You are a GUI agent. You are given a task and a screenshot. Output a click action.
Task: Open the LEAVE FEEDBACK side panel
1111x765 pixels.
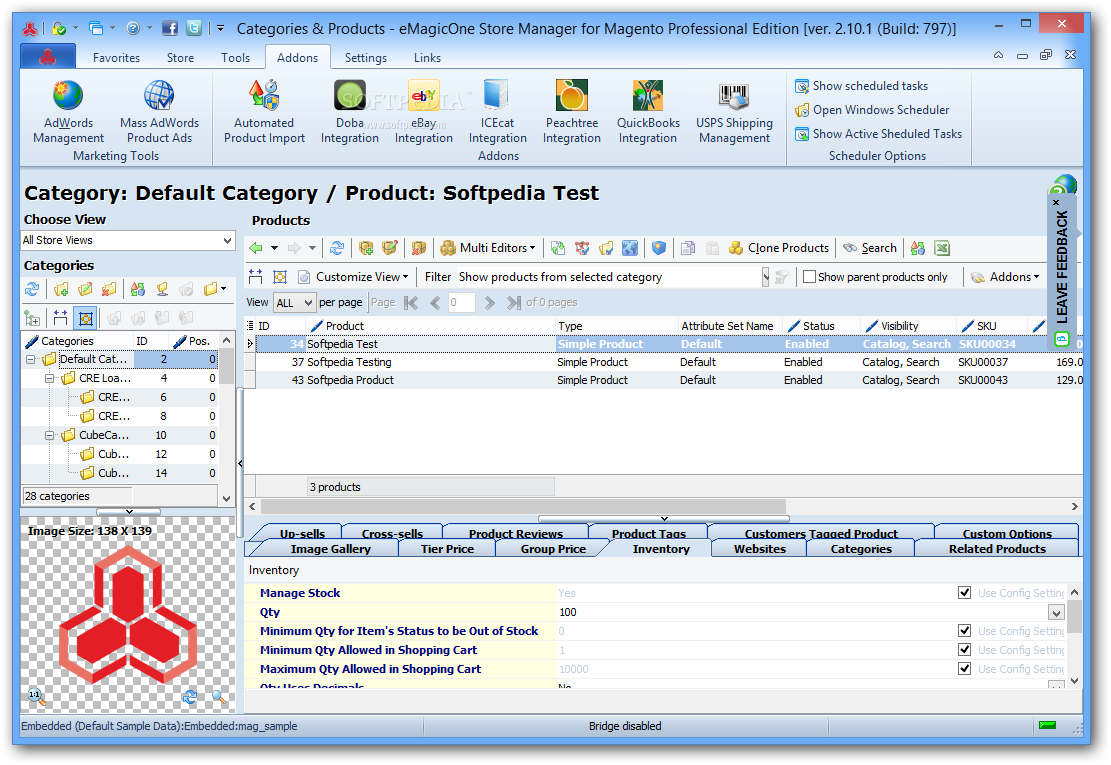(1061, 271)
